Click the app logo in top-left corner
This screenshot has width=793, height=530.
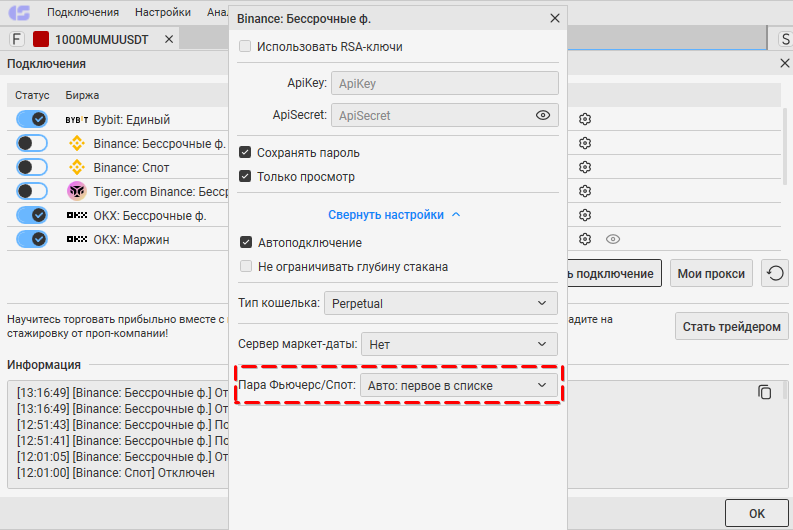pos(20,12)
